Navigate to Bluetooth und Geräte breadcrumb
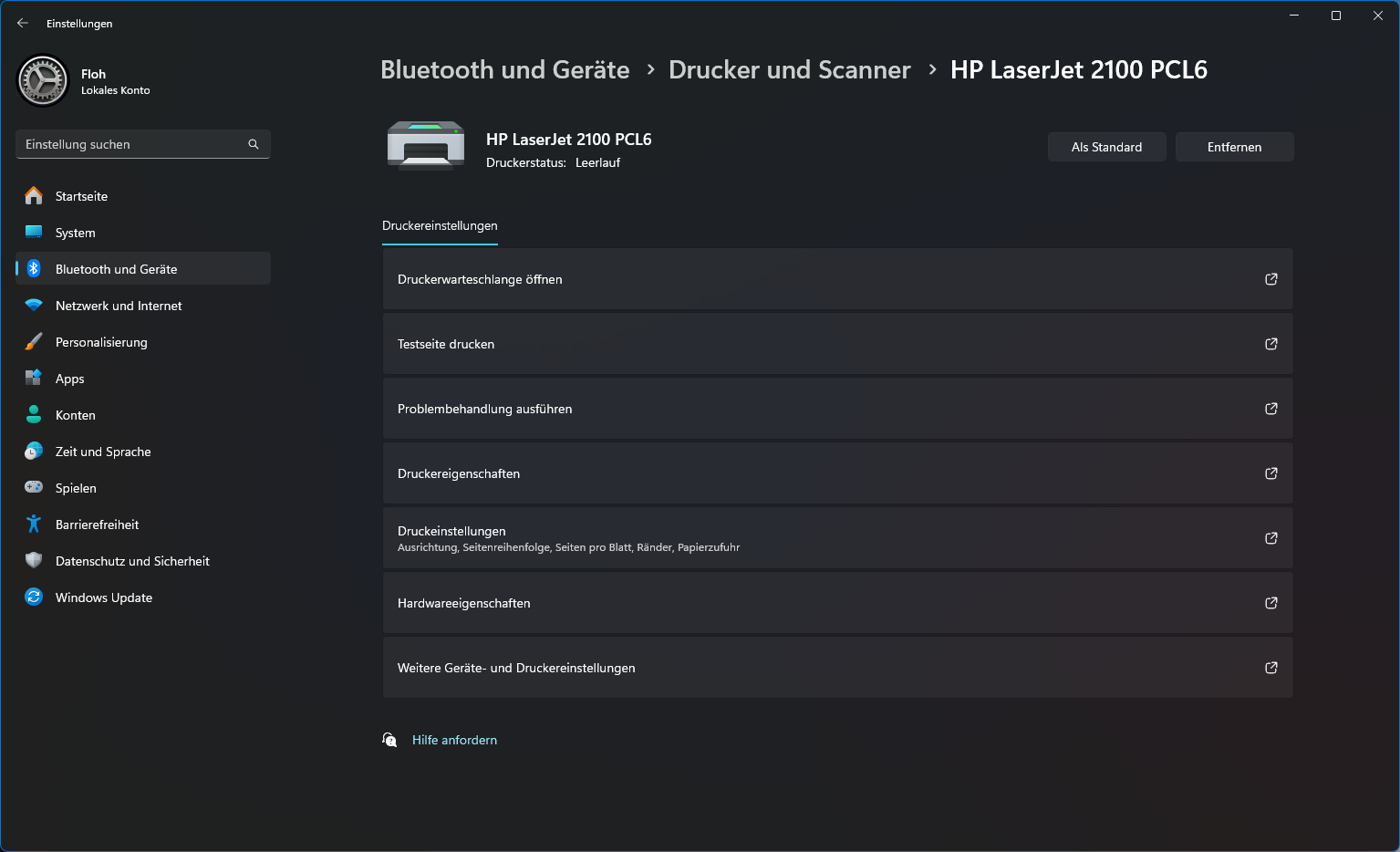Screen dimensions: 1400x852 pyautogui.click(x=504, y=69)
